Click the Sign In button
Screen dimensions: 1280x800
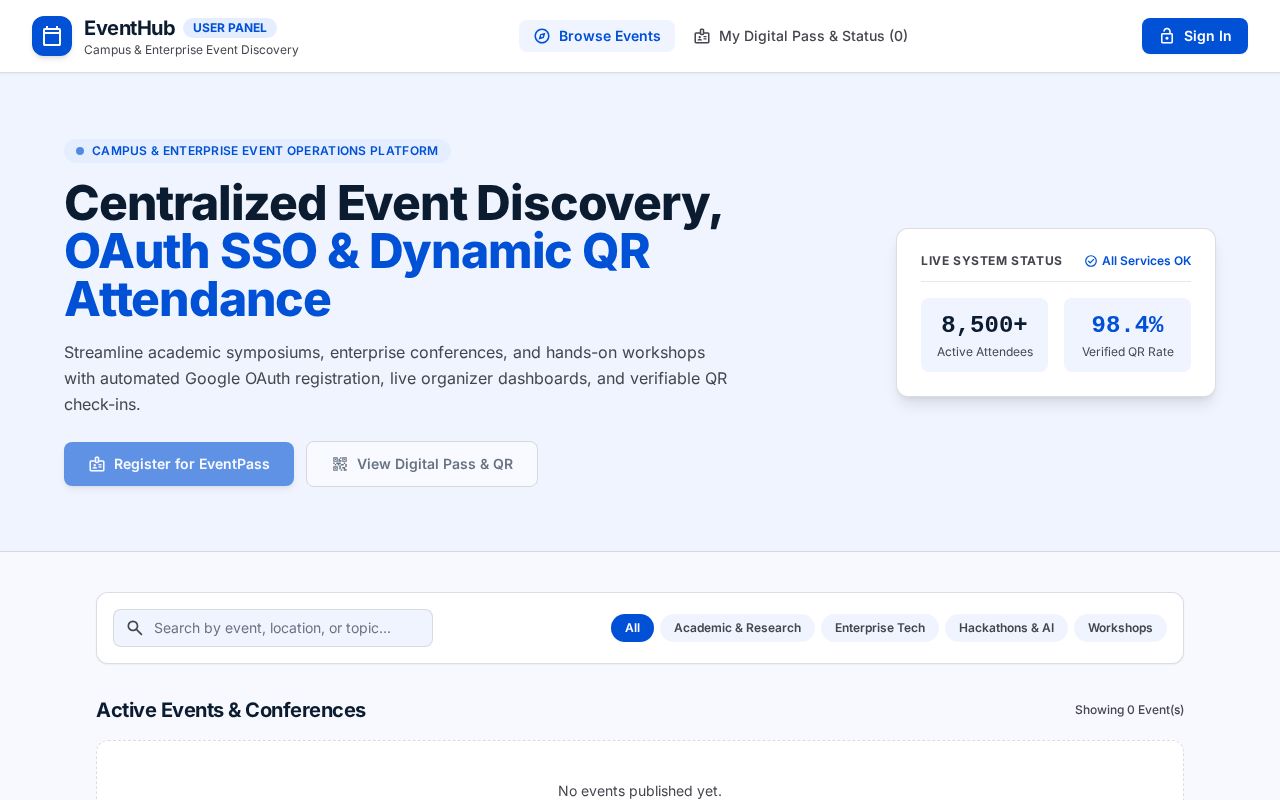pos(1195,36)
